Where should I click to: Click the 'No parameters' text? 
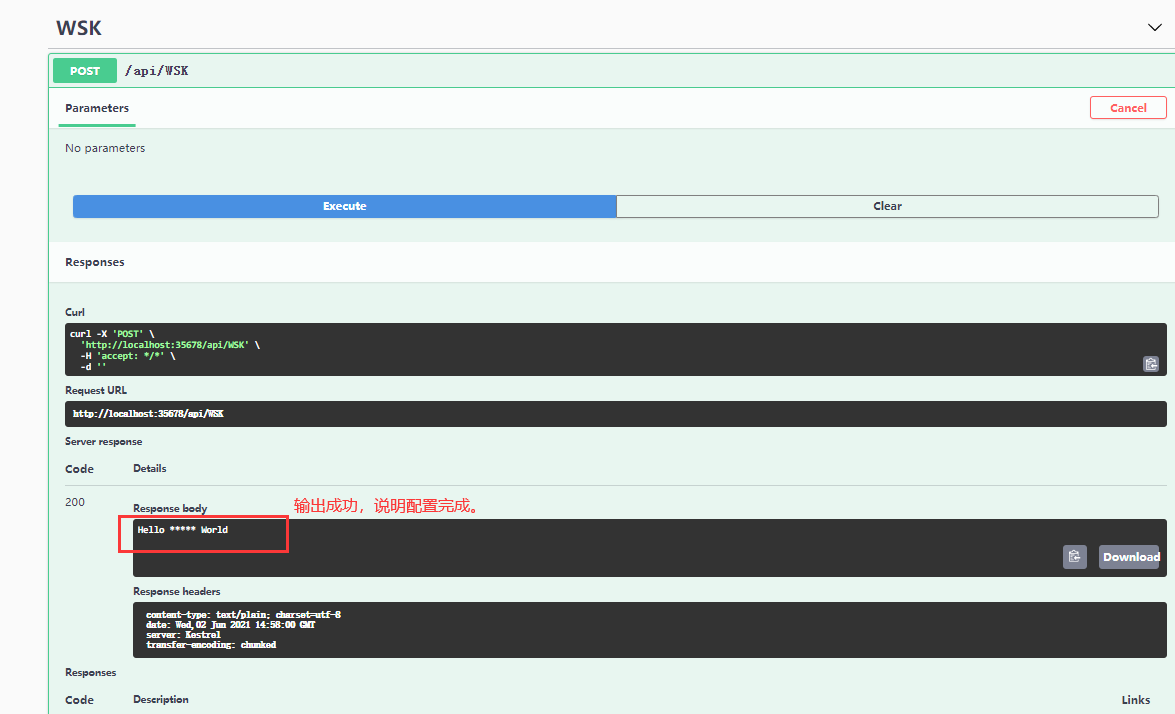tap(105, 148)
